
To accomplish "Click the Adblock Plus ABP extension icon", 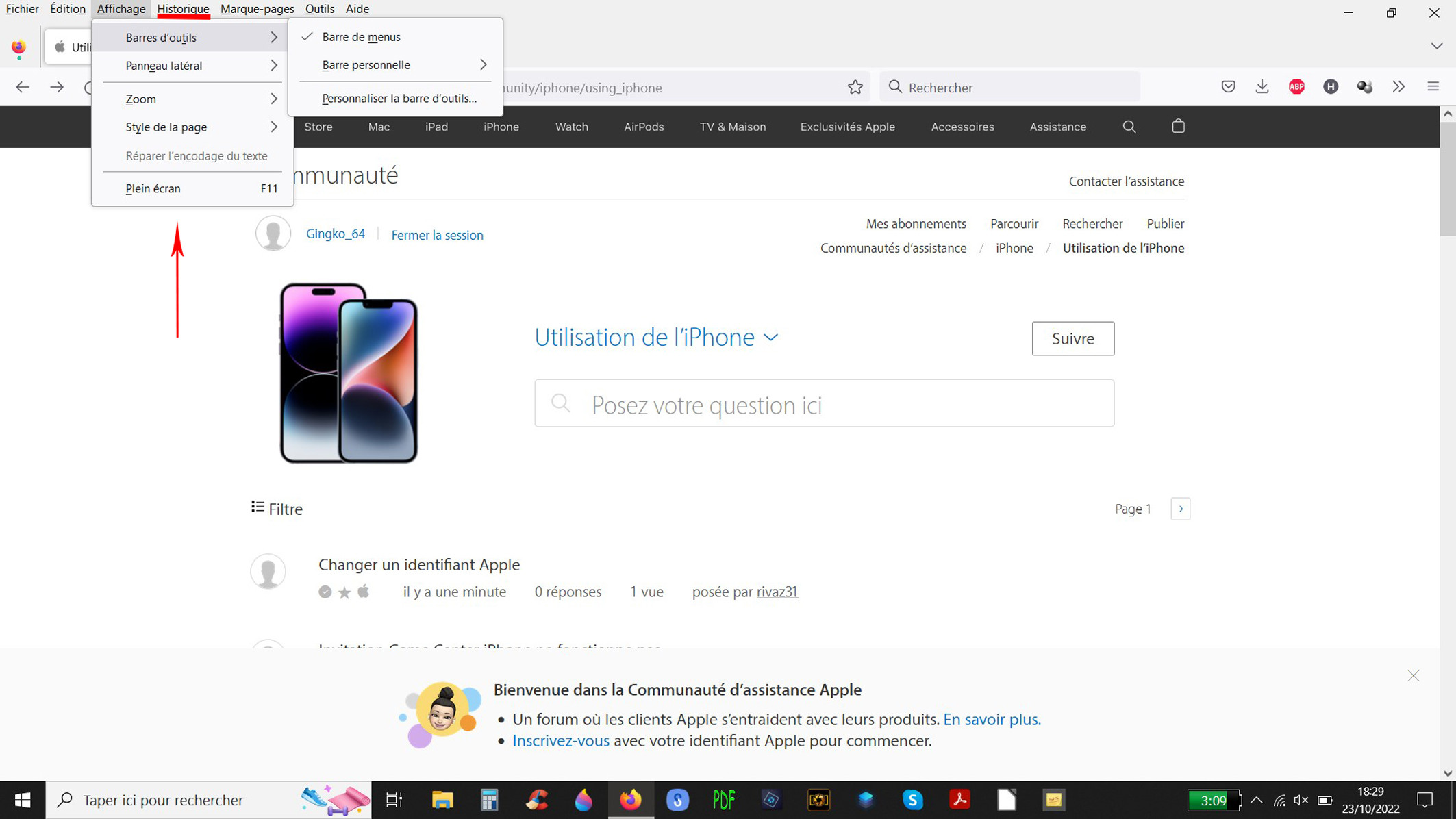I will [1296, 87].
